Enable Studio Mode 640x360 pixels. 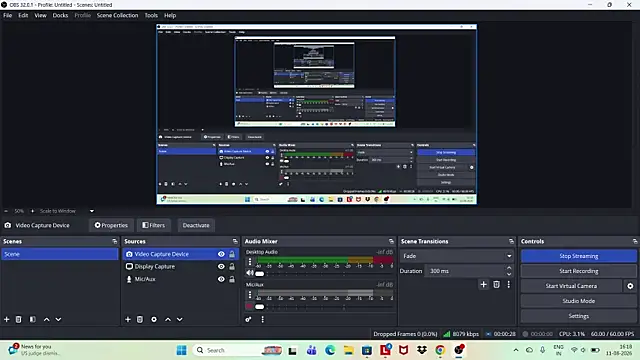tap(579, 301)
